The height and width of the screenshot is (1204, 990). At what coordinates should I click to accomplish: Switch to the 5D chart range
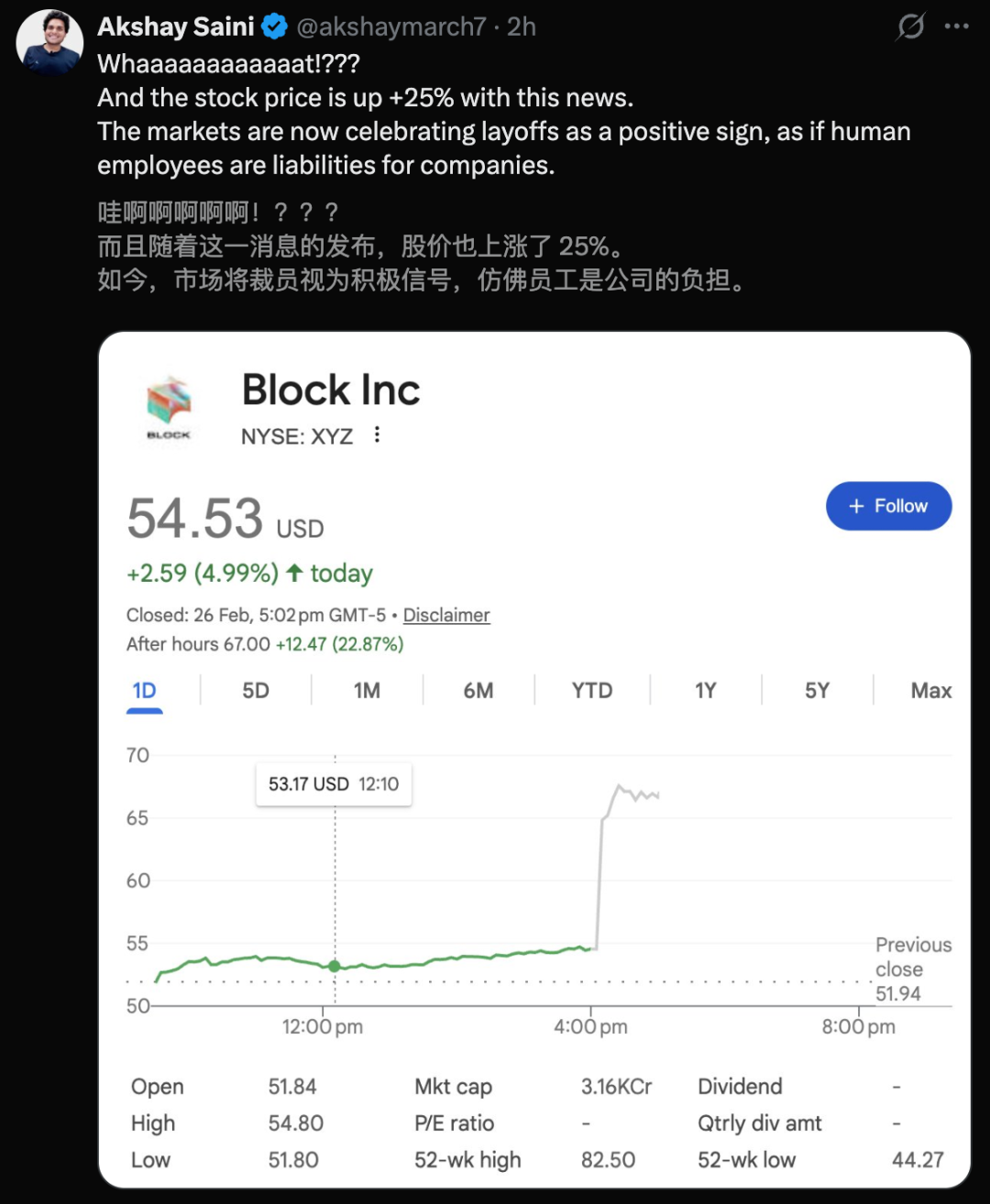point(256,691)
